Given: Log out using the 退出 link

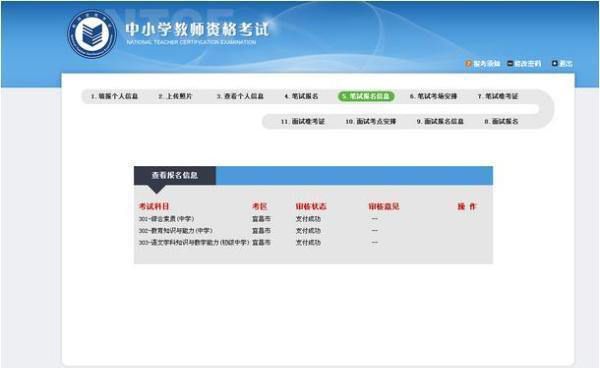Looking at the screenshot, I should [566, 64].
